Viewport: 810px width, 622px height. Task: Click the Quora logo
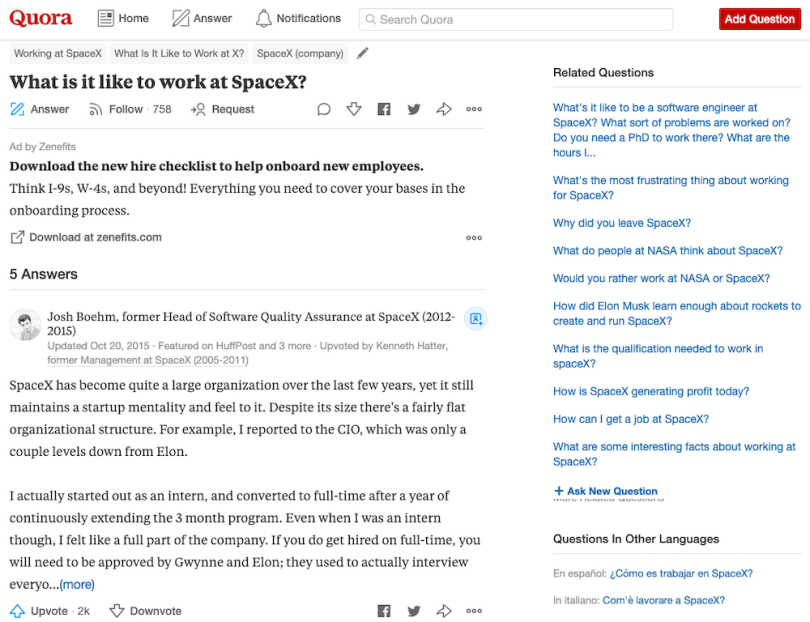41,18
